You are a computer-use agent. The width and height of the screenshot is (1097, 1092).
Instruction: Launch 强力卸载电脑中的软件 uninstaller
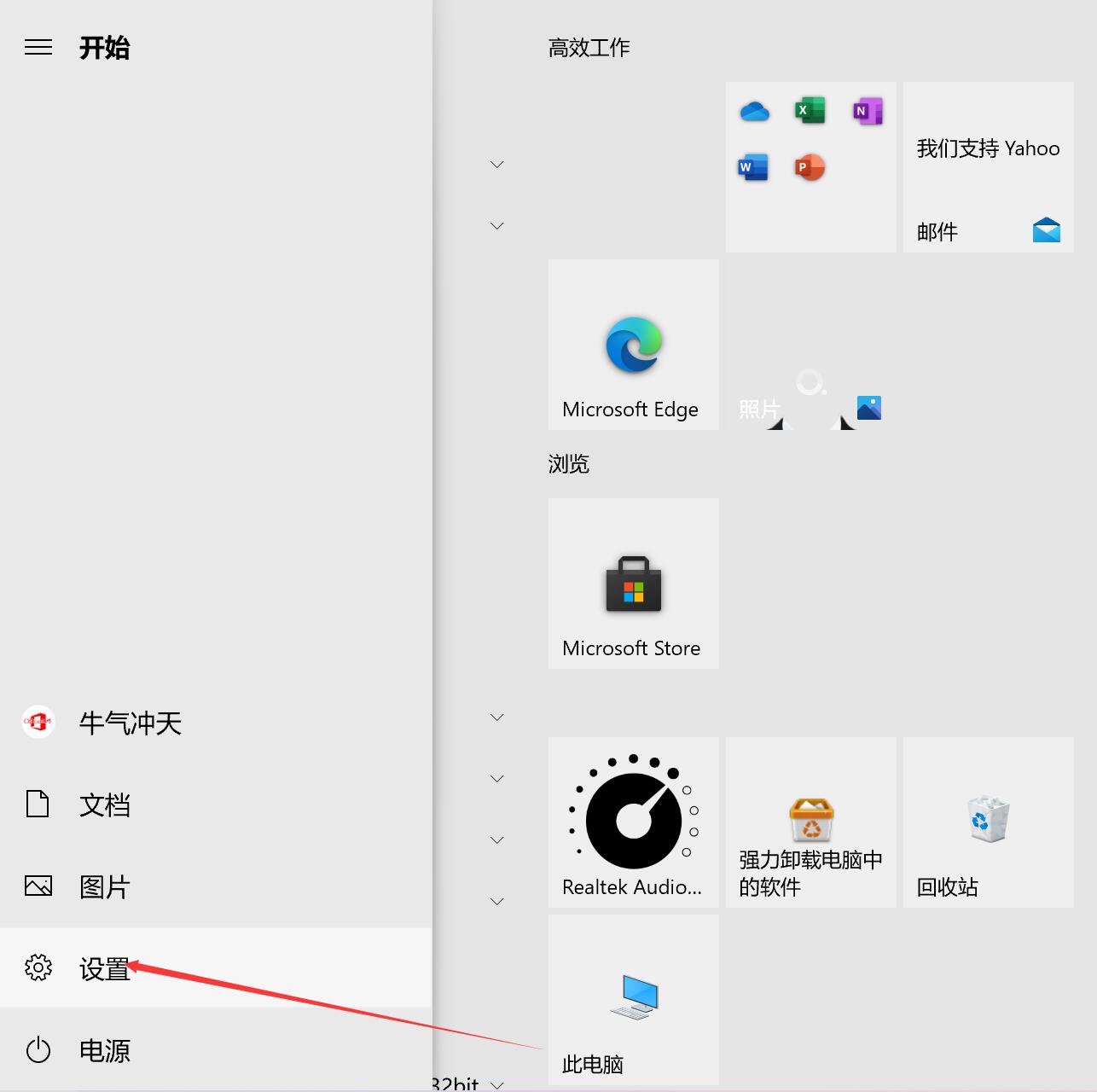coord(810,823)
